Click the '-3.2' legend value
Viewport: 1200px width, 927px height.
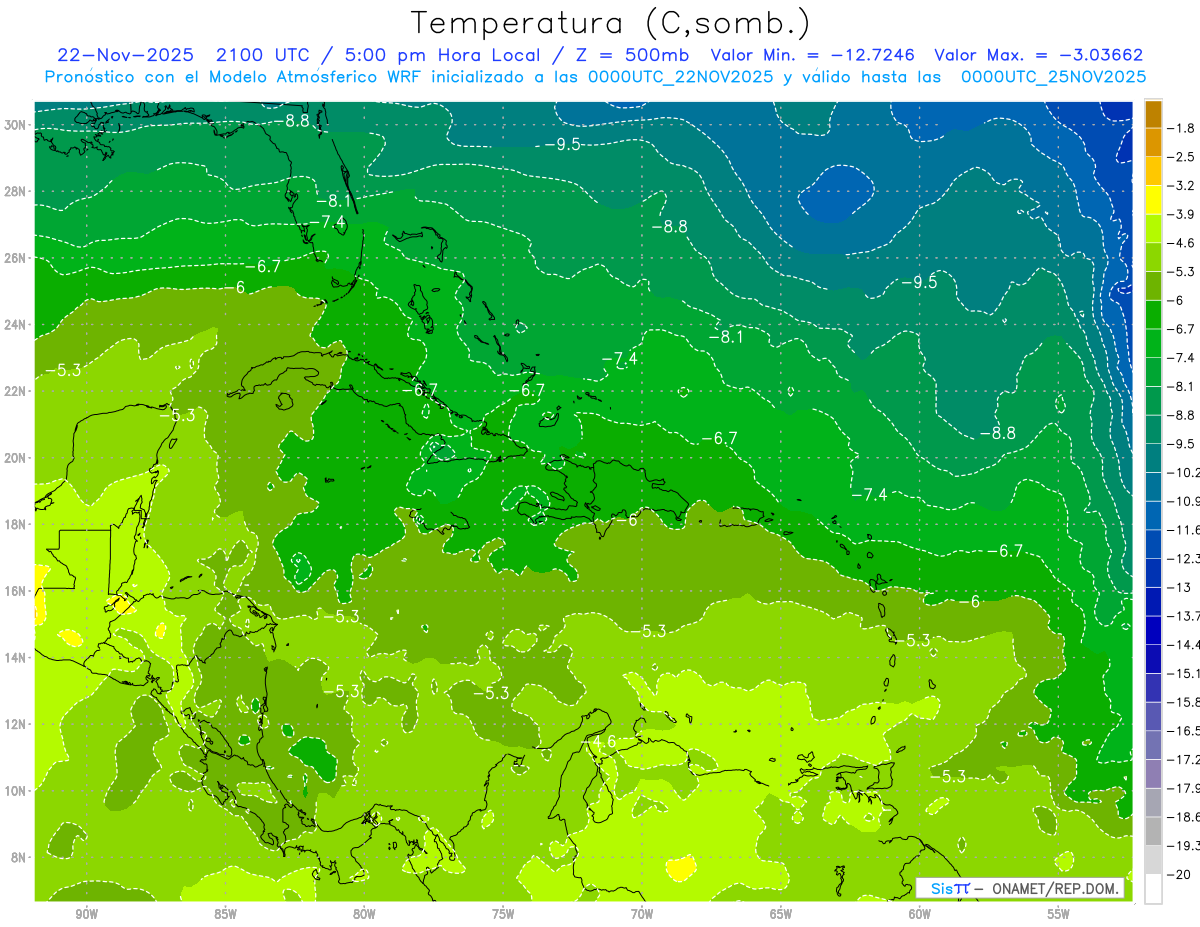pyautogui.click(x=1180, y=186)
